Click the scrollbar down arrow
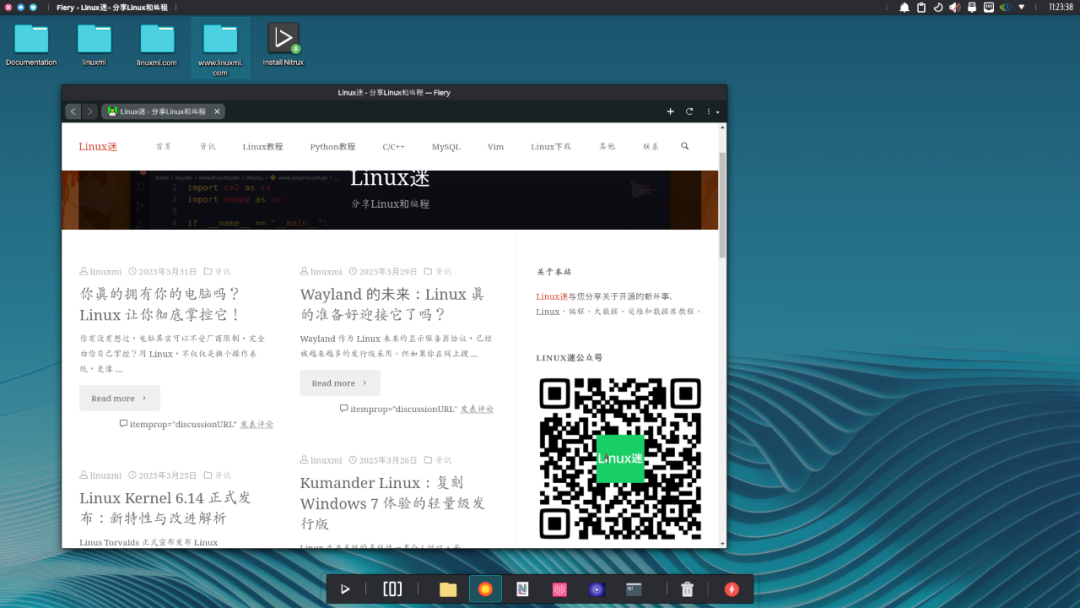Image resolution: width=1080 pixels, height=608 pixels. click(723, 544)
